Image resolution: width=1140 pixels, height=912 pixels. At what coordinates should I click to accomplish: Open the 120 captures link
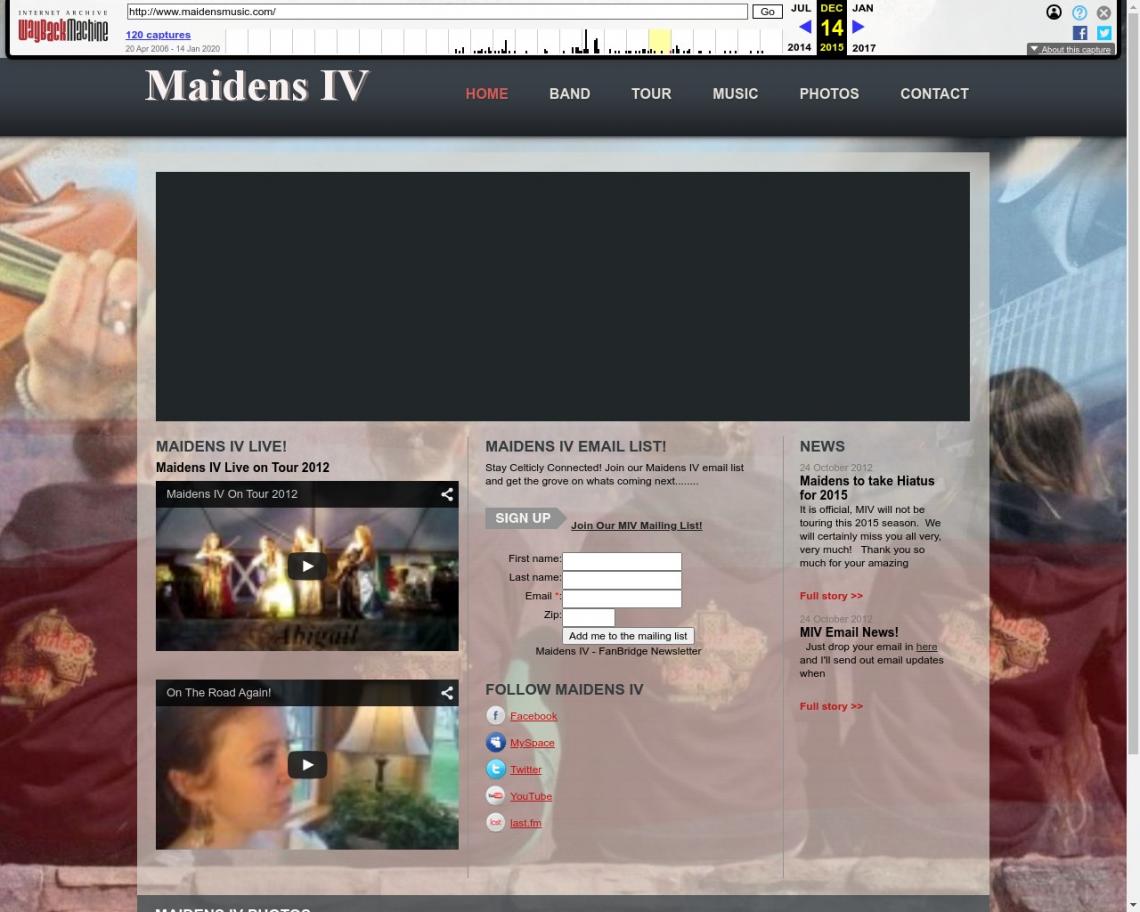pos(158,35)
